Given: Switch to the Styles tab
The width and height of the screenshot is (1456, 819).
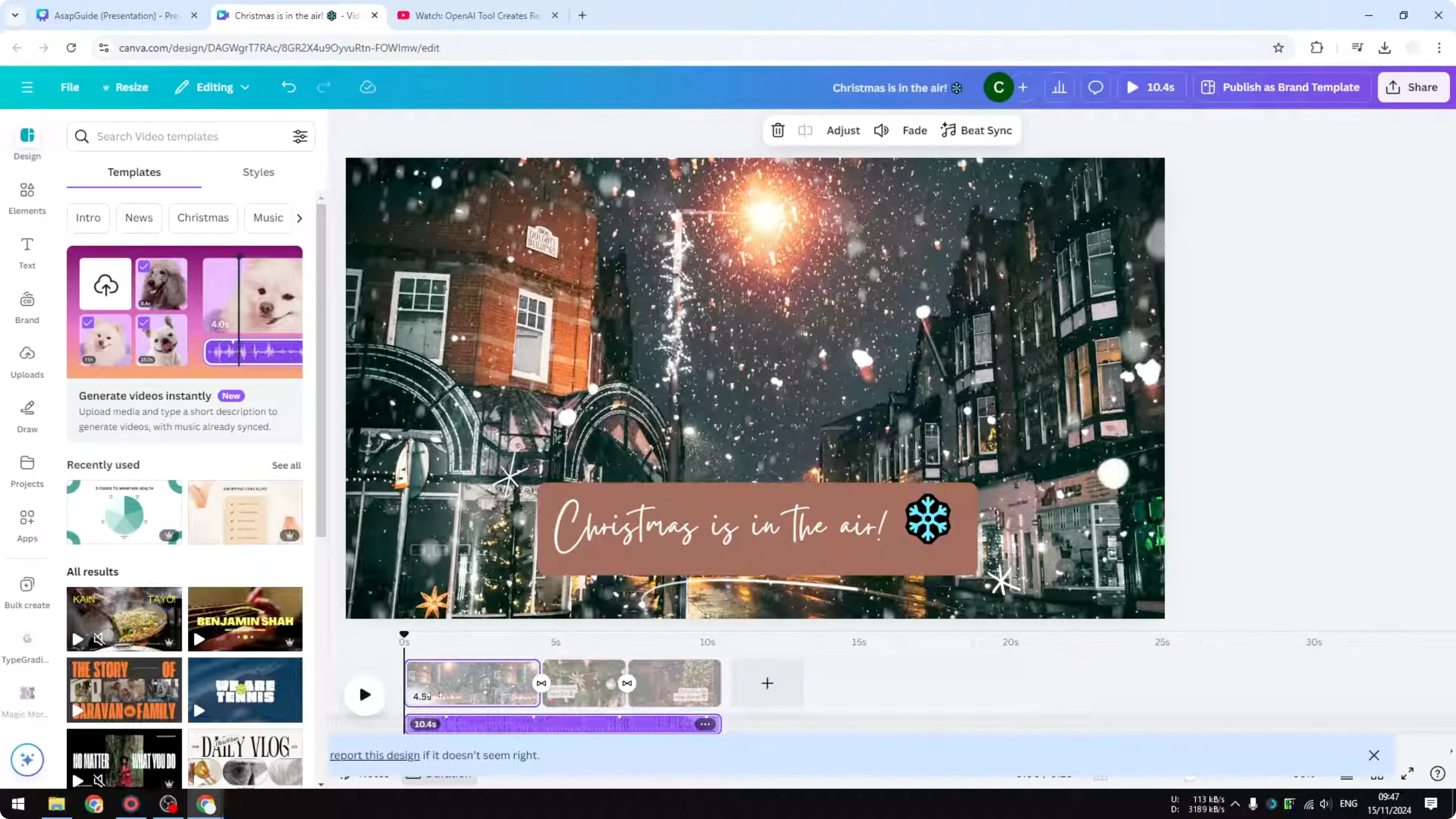Looking at the screenshot, I should [x=258, y=172].
